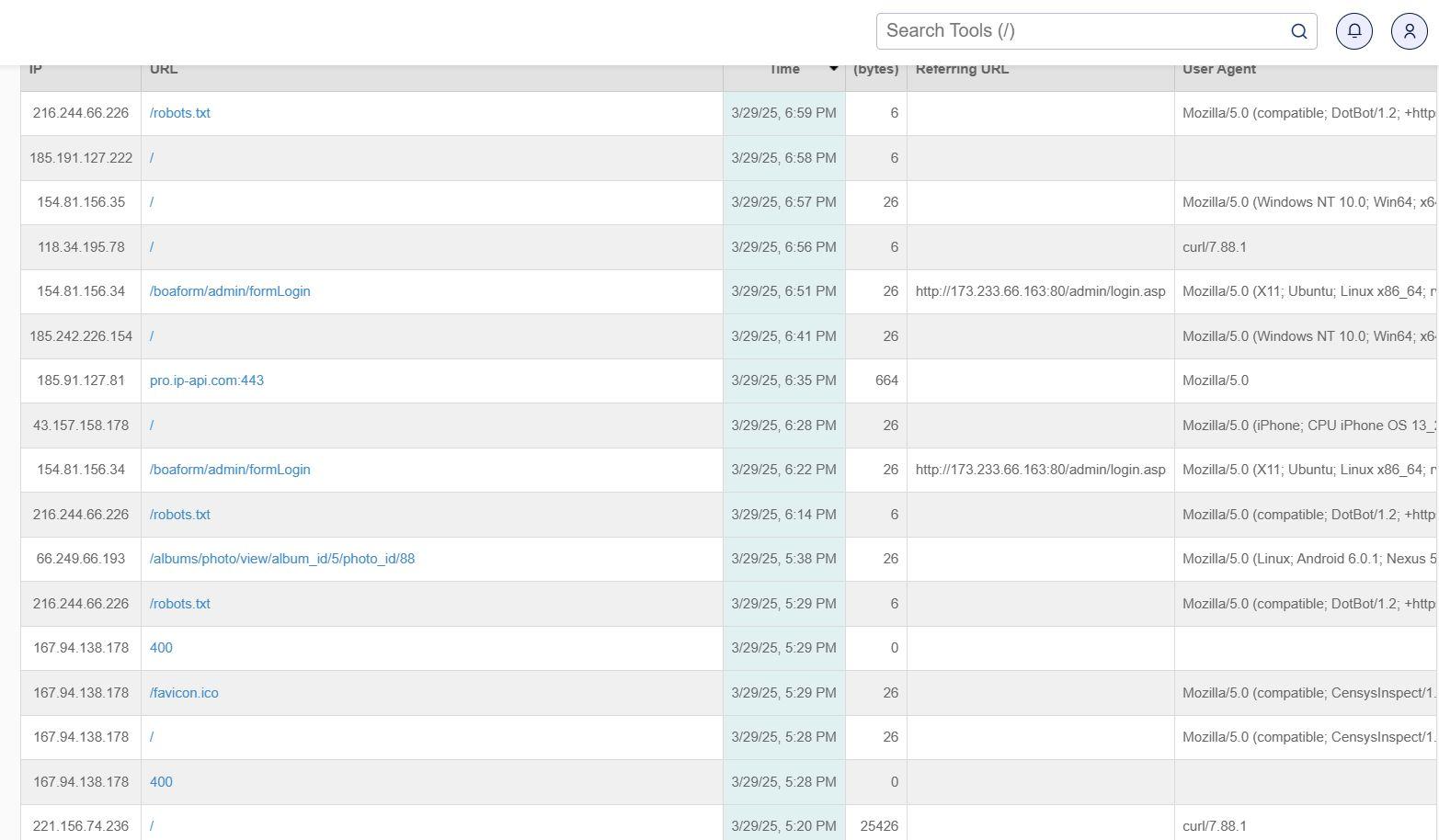Click the search magnifier icon

click(x=1298, y=31)
